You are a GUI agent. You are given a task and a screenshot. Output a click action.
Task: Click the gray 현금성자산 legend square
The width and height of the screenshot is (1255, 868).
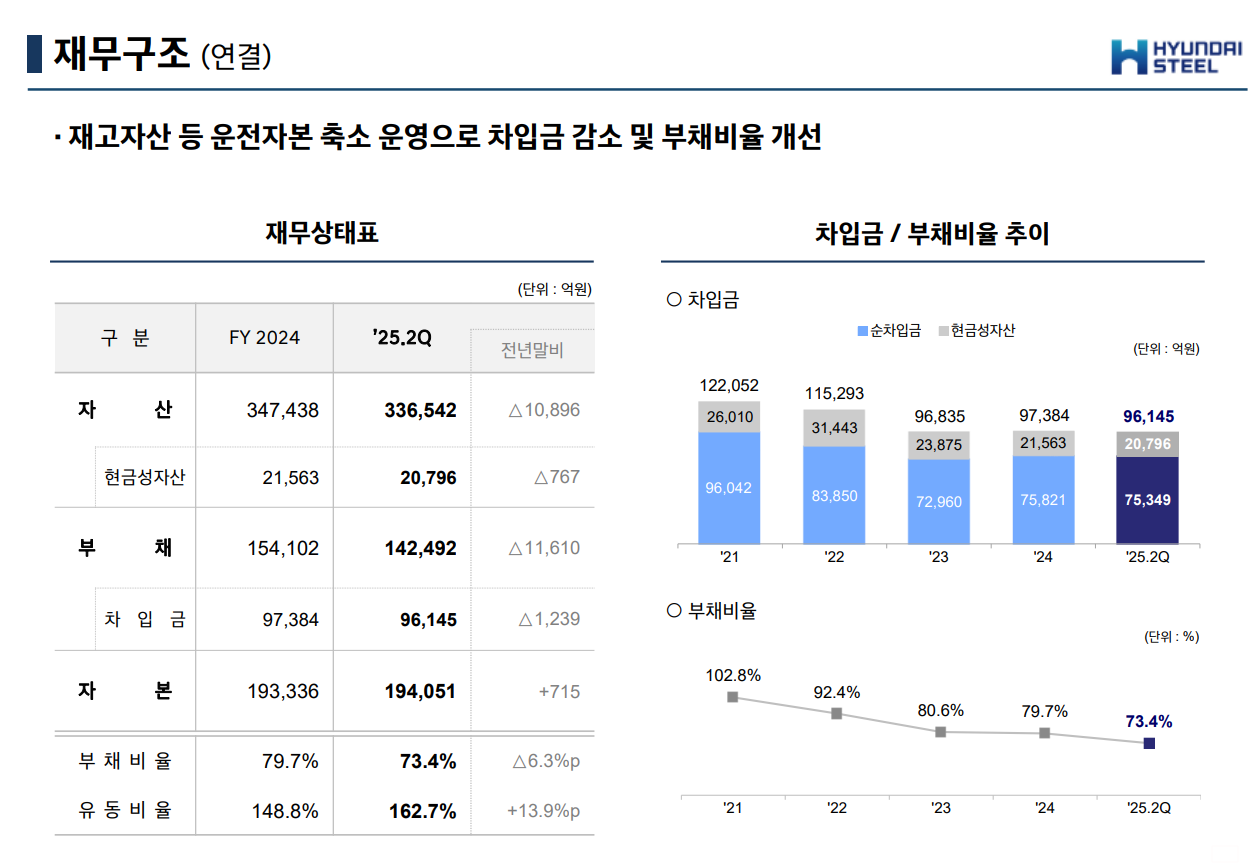(943, 331)
